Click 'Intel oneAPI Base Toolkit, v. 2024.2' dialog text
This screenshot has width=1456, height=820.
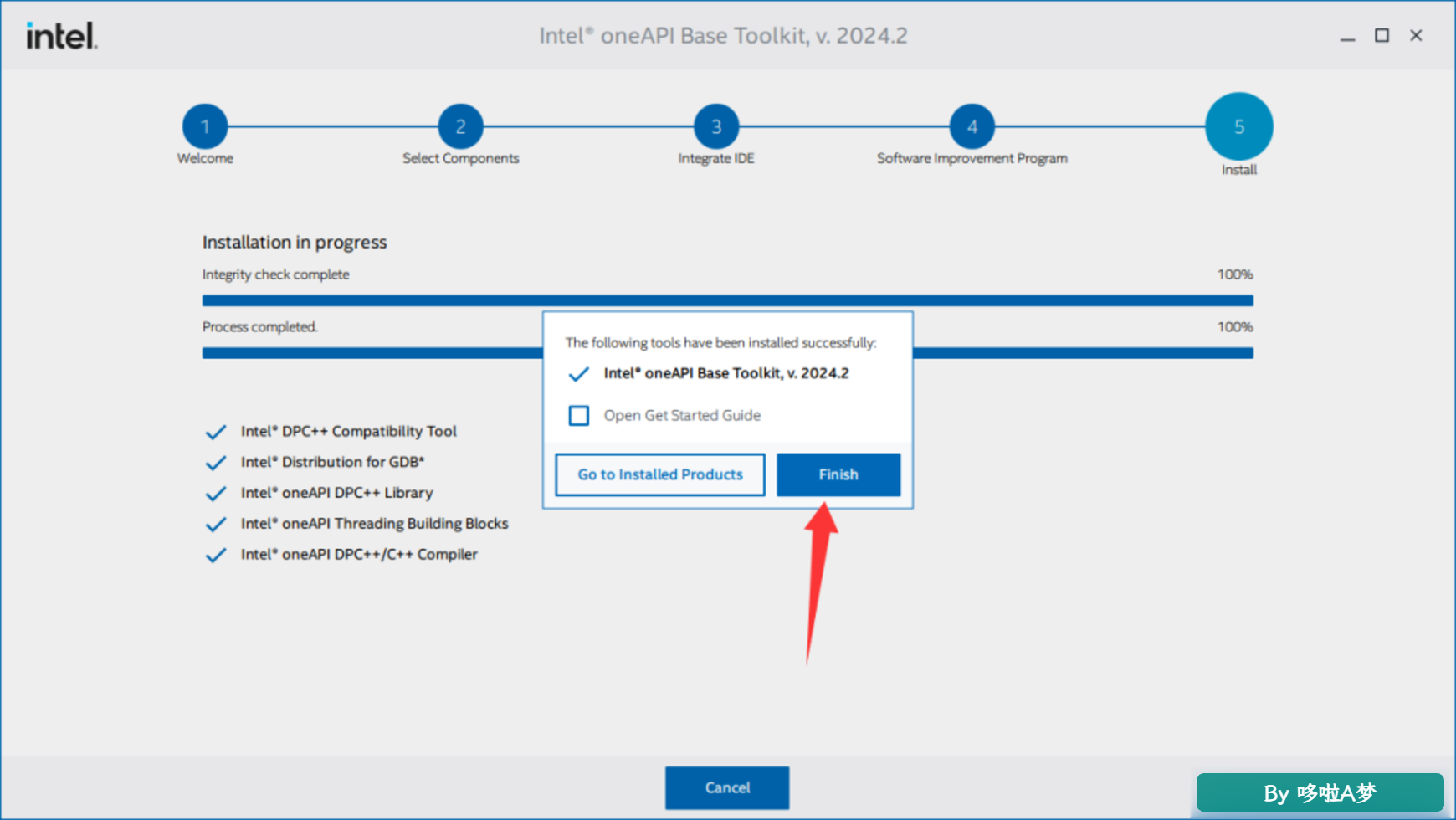click(726, 373)
